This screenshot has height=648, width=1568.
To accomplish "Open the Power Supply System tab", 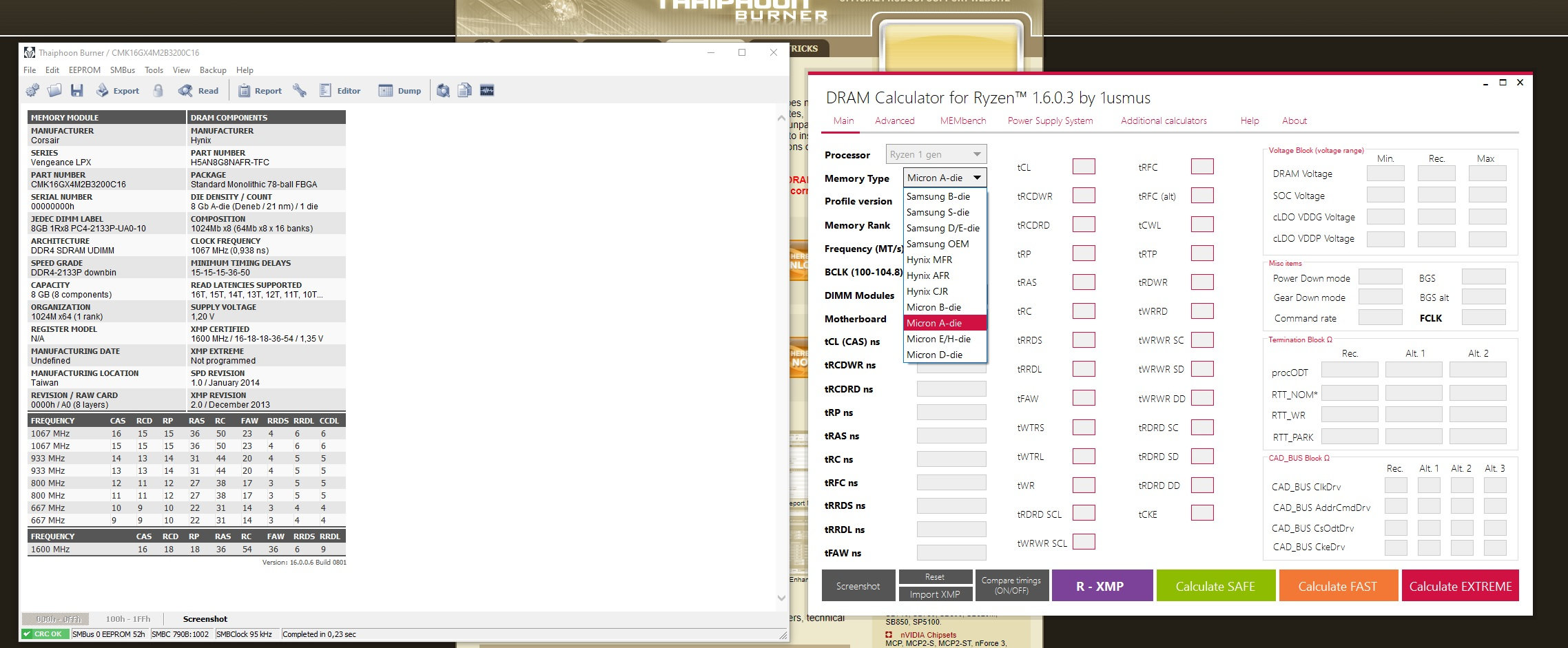I will [x=1050, y=121].
